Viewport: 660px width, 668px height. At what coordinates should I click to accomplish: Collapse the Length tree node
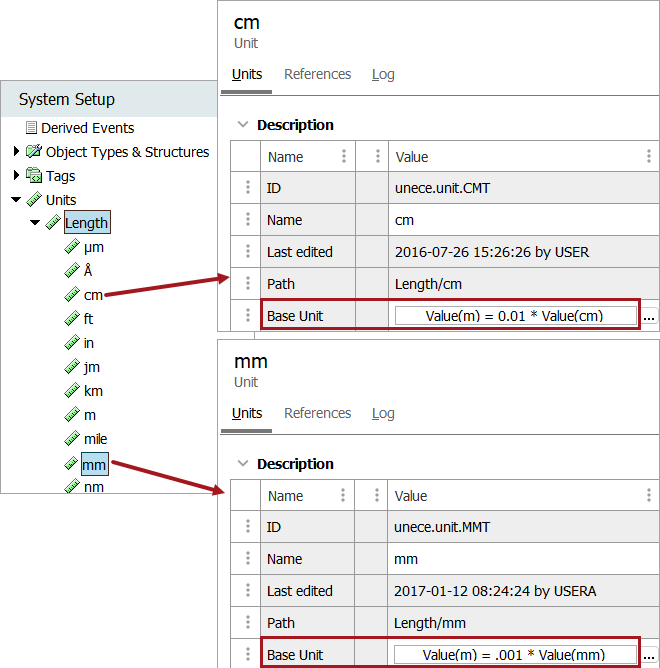pos(35,222)
